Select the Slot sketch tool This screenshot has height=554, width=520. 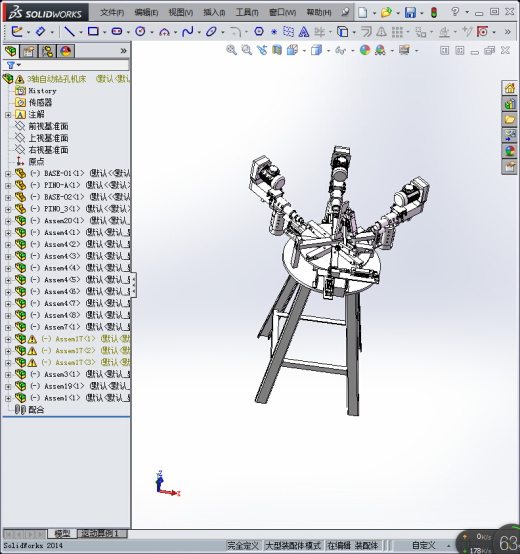[117, 32]
